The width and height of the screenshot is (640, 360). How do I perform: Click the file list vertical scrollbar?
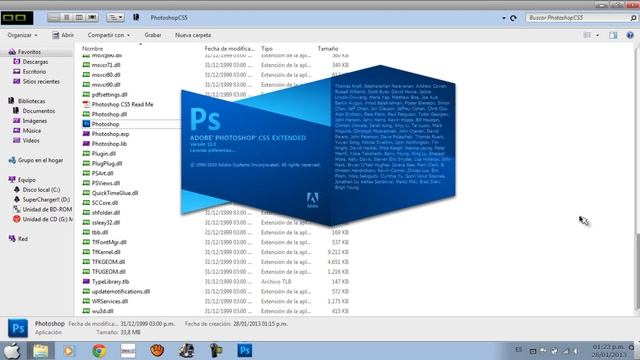[637, 271]
